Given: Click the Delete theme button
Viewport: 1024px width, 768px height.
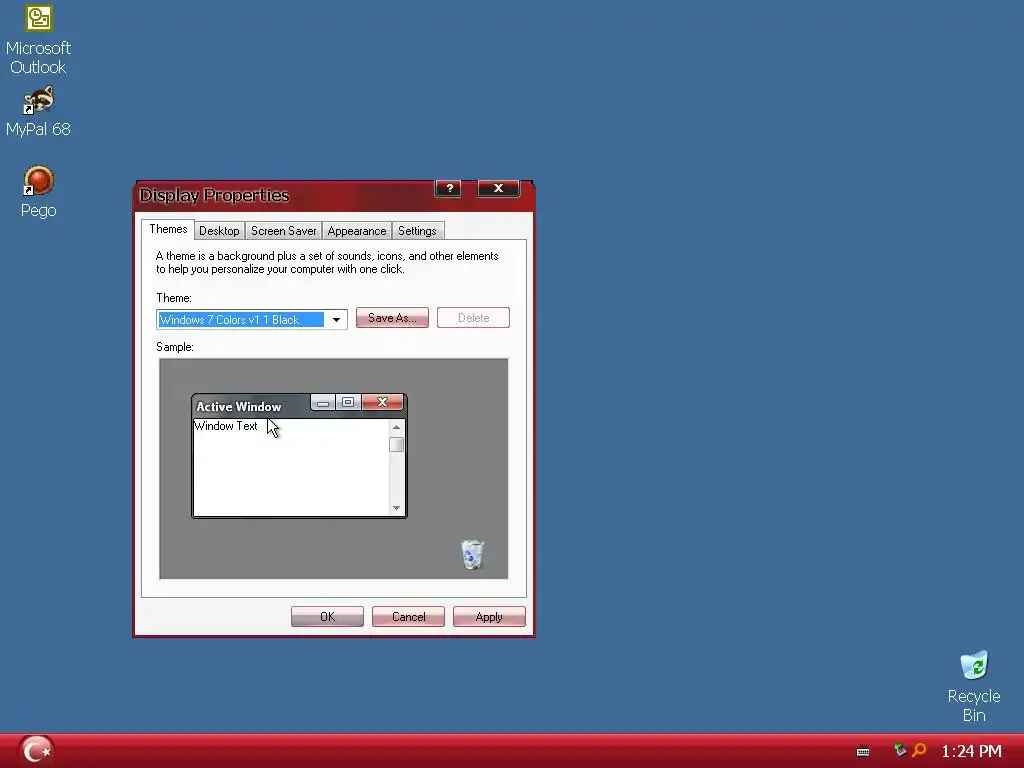Looking at the screenshot, I should coord(473,318).
